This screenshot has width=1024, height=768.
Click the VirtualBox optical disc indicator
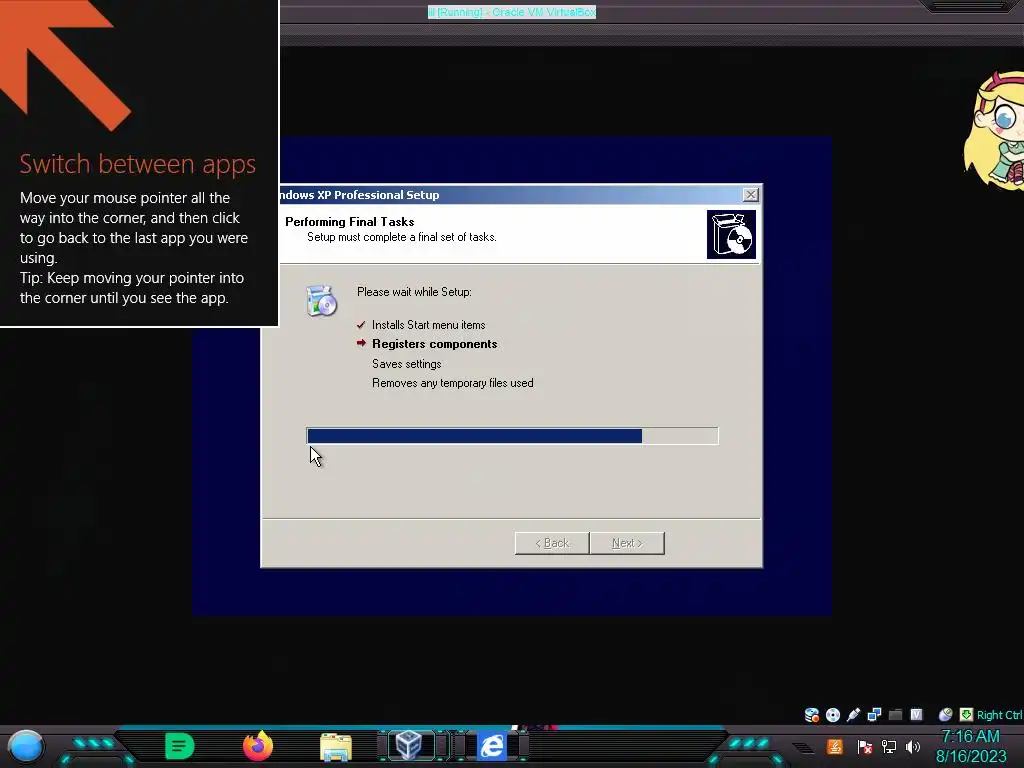point(833,714)
